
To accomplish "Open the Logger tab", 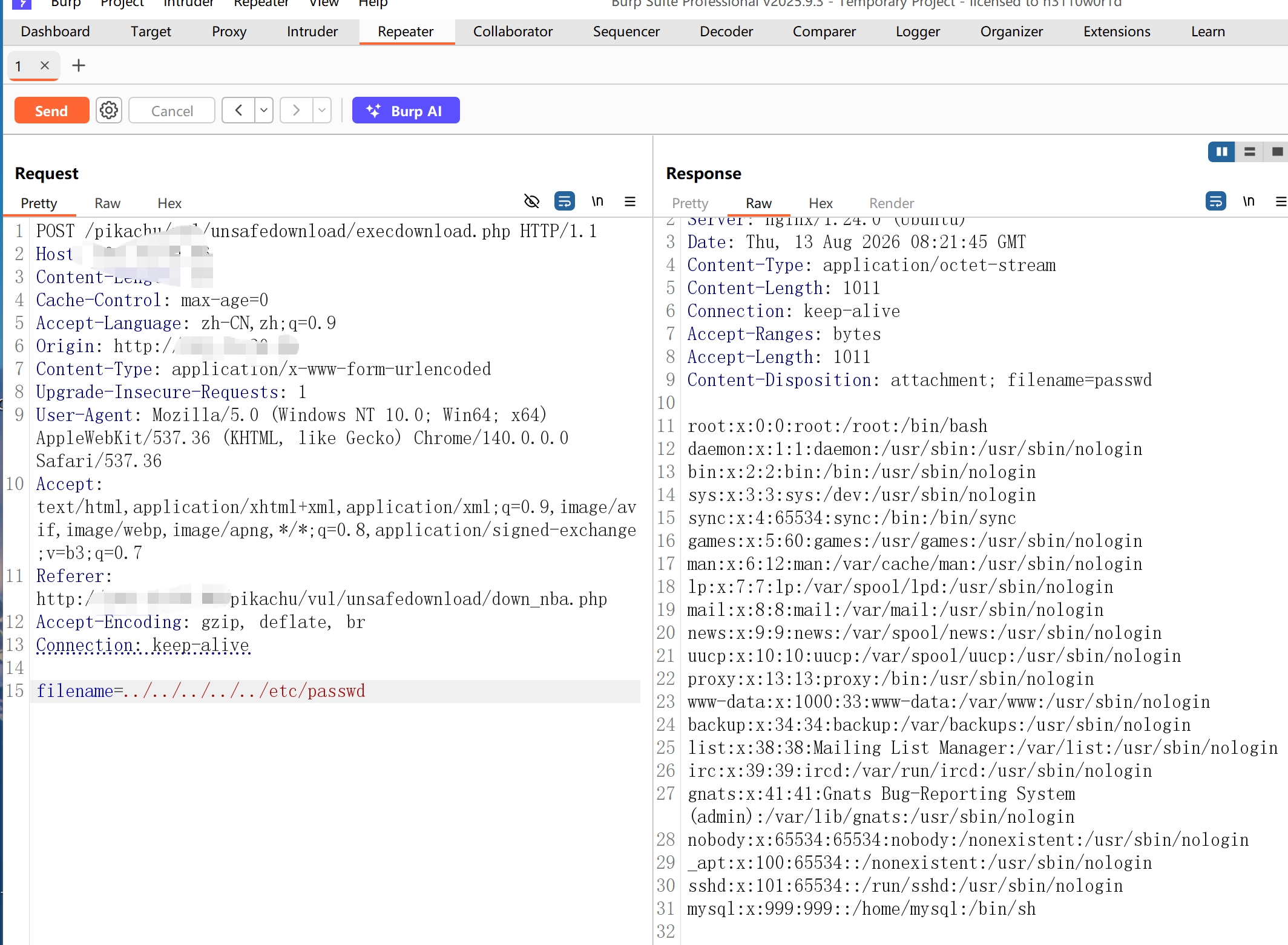I will (918, 31).
